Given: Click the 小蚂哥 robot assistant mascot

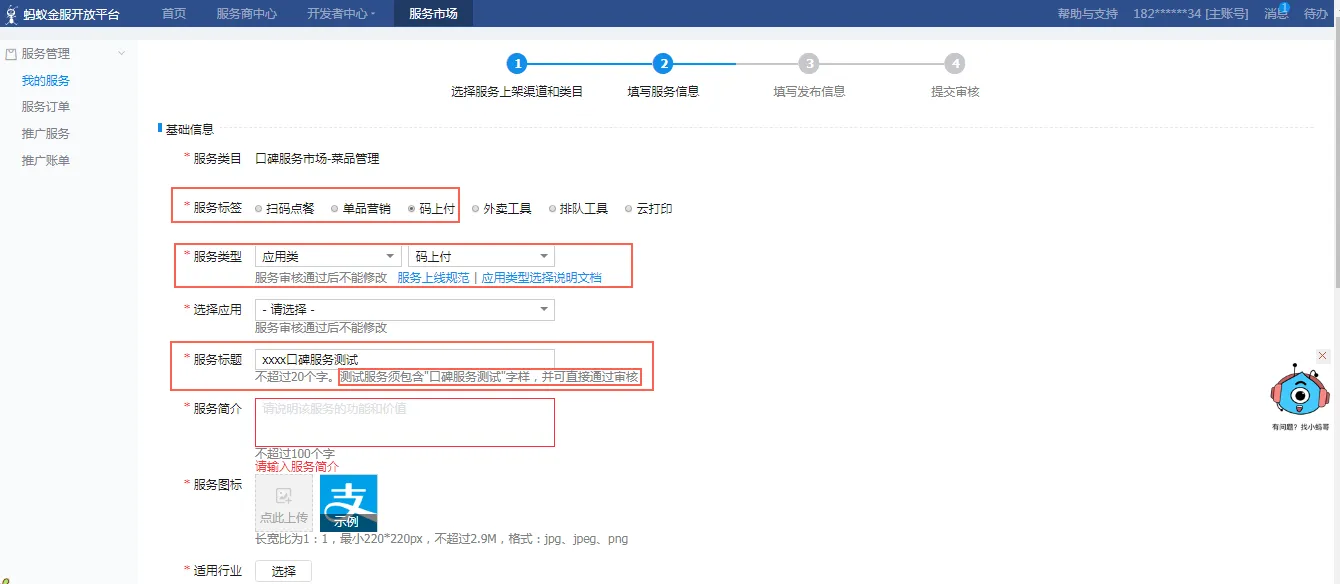Looking at the screenshot, I should (1300, 392).
